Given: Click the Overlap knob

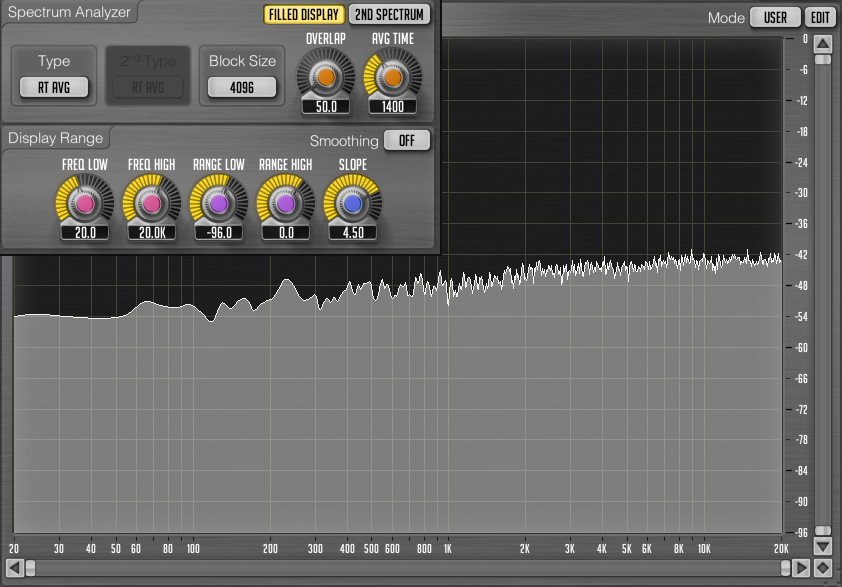Looking at the screenshot, I should [326, 76].
